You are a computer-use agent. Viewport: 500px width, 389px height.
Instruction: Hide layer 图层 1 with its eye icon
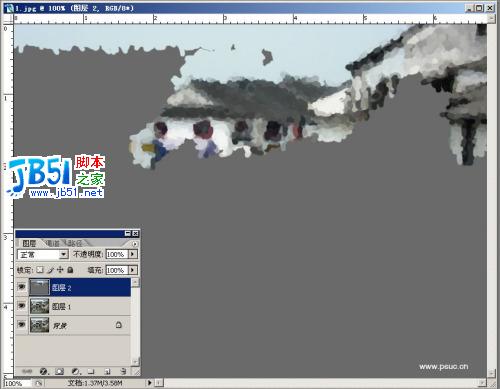click(22, 305)
